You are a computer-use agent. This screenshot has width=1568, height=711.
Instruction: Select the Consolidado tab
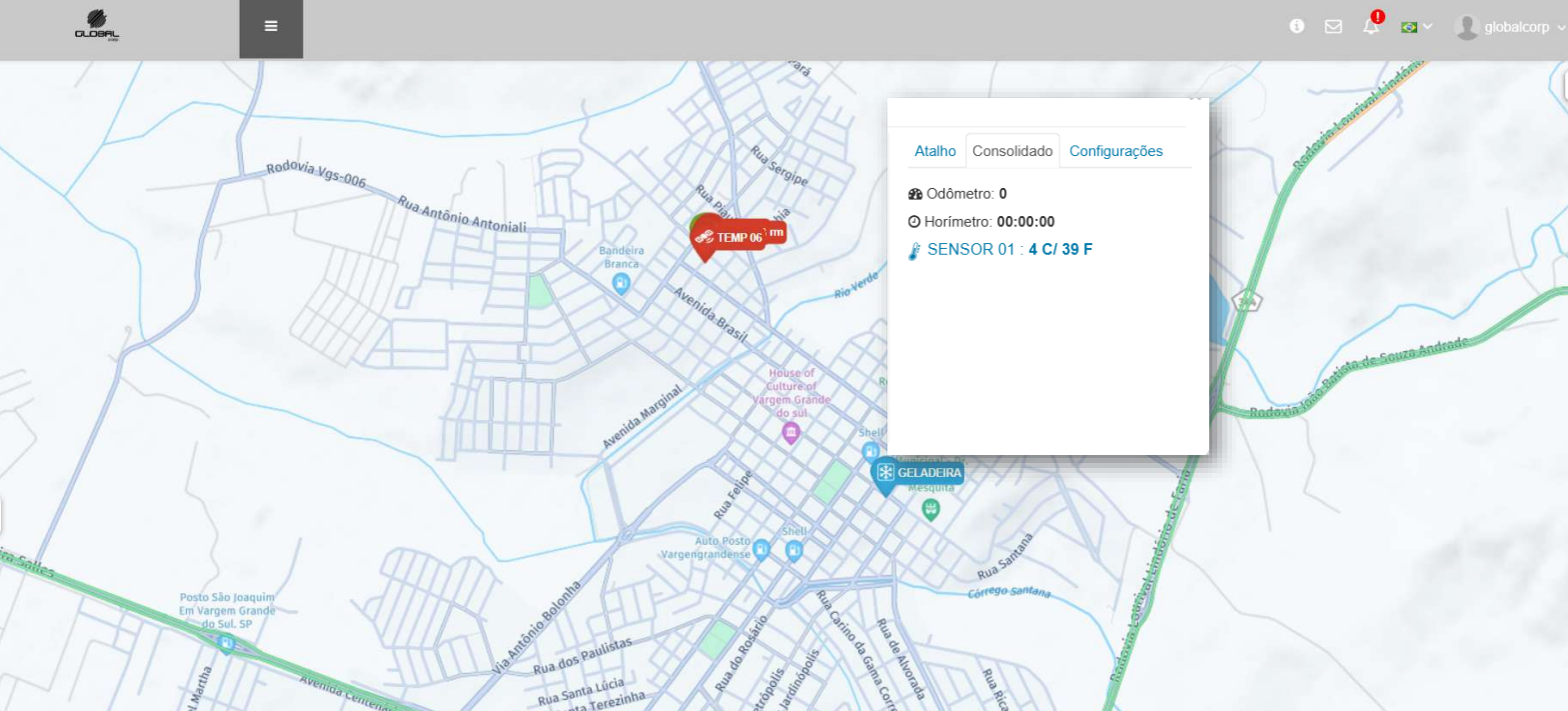coord(1012,151)
